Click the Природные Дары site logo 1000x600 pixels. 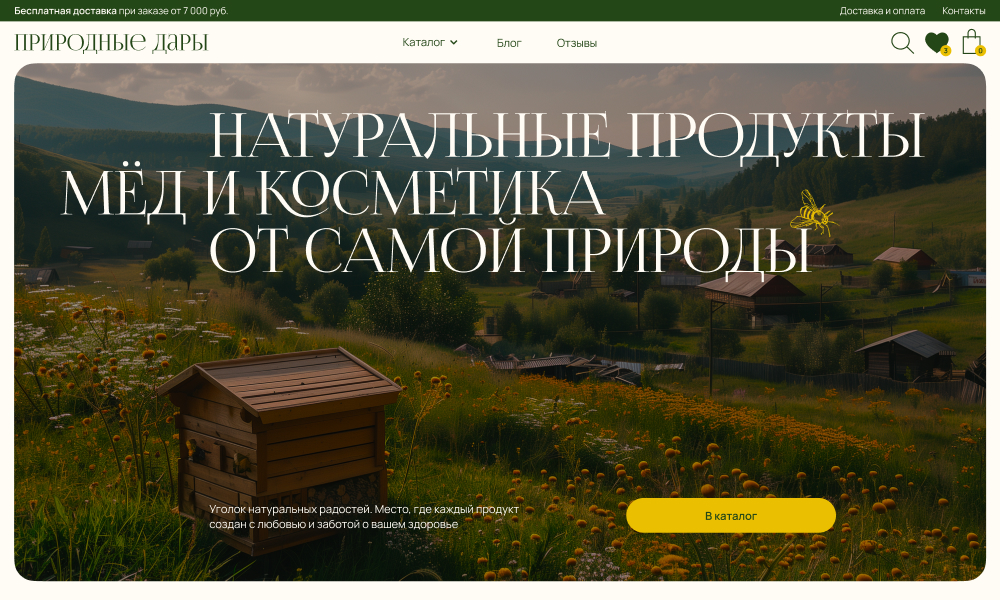(x=111, y=43)
